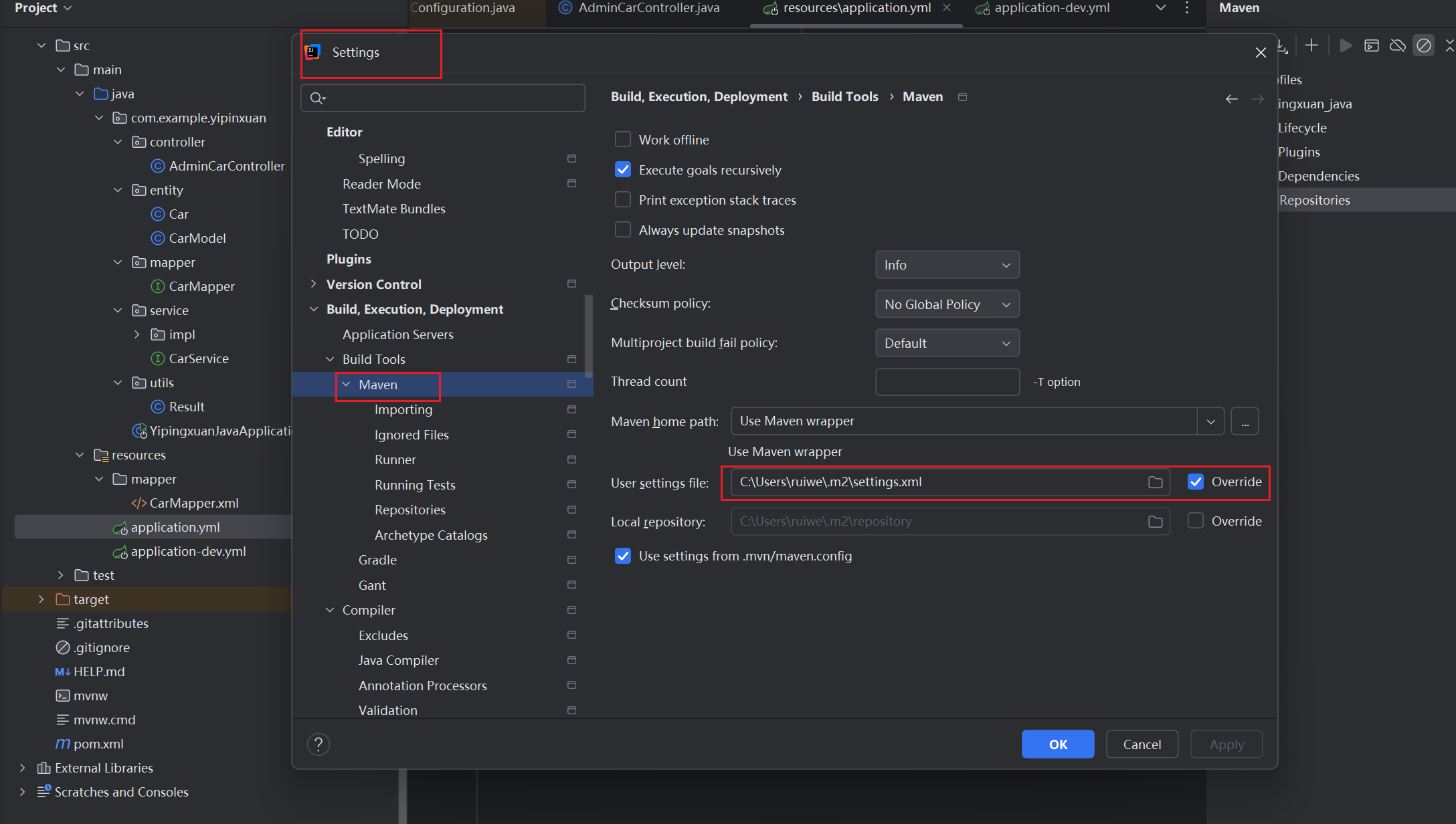Click the browse folder icon for User settings file
Screen dimensions: 1456x824
(1155, 482)
